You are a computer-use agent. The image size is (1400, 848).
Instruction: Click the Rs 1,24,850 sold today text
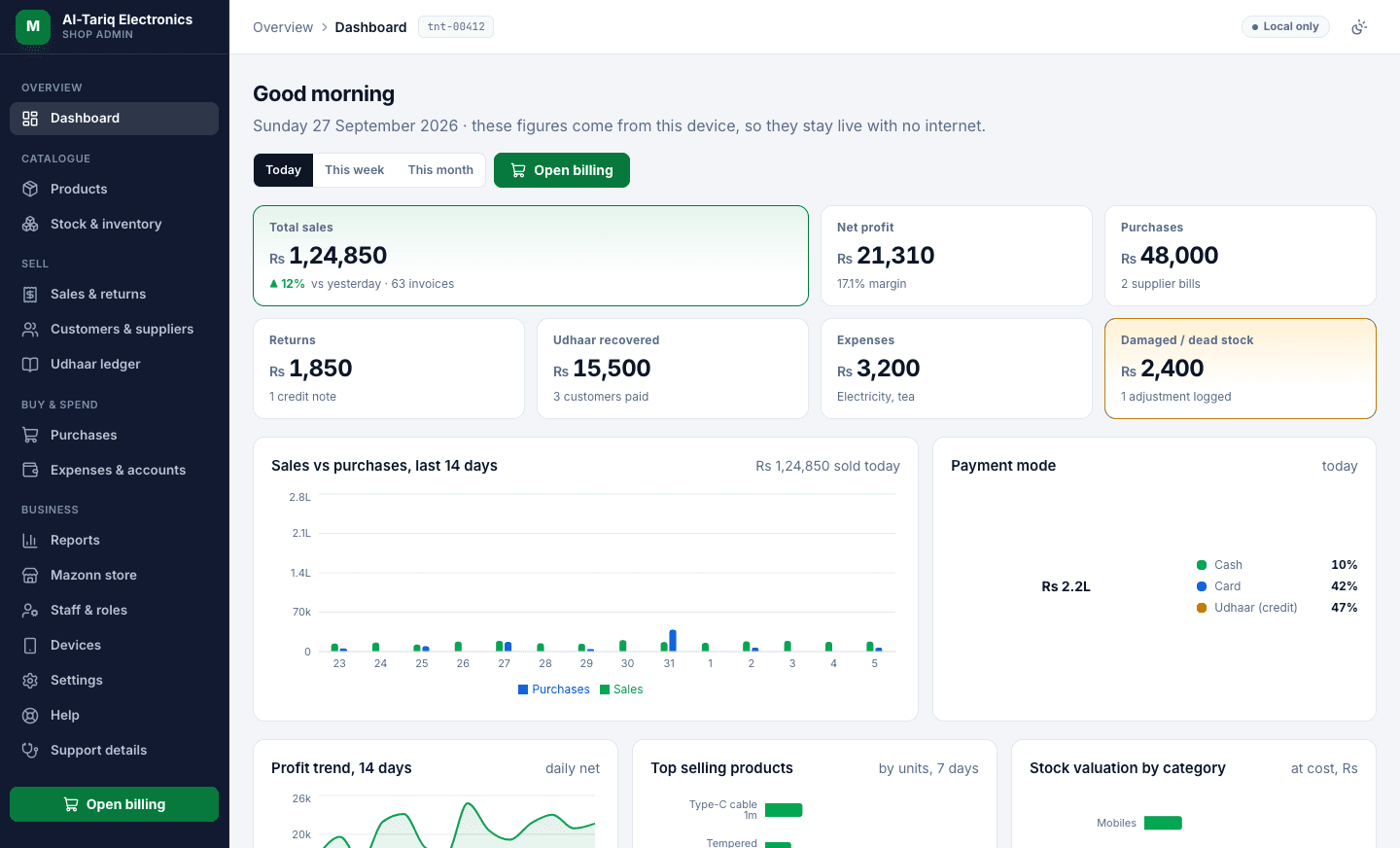[x=827, y=466]
